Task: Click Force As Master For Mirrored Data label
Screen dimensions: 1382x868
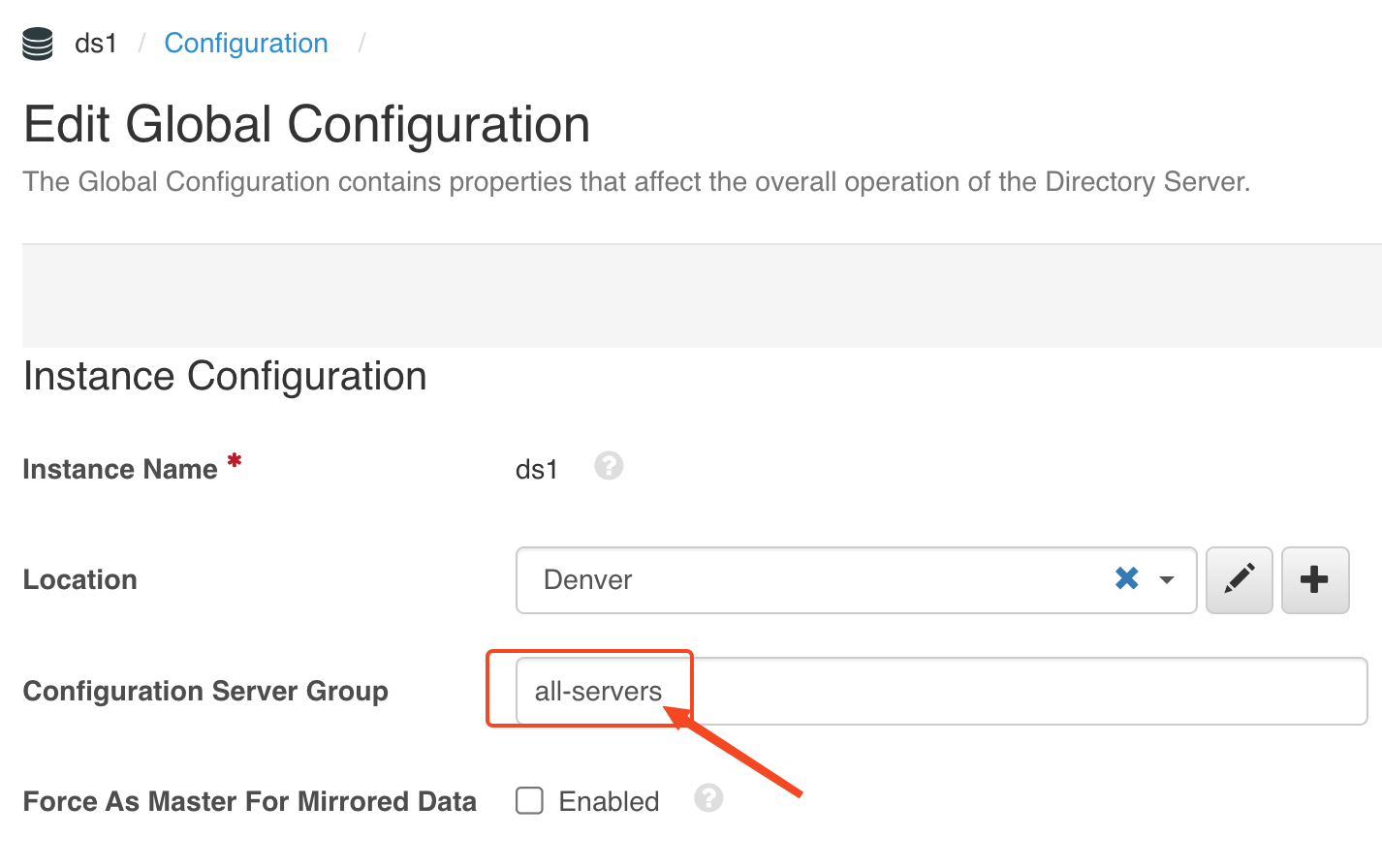Action: coord(249,801)
